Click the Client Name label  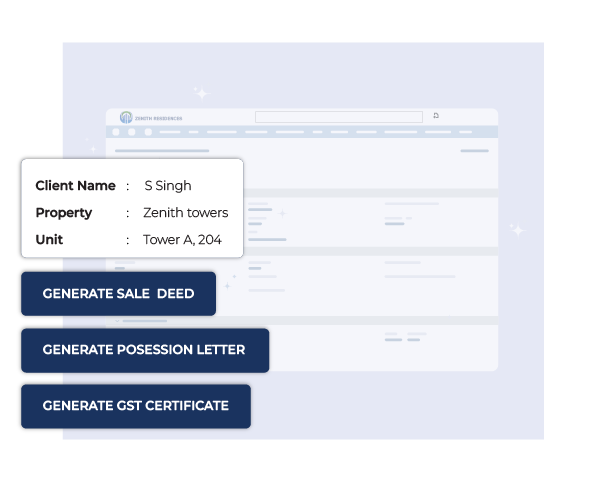pyautogui.click(x=75, y=186)
